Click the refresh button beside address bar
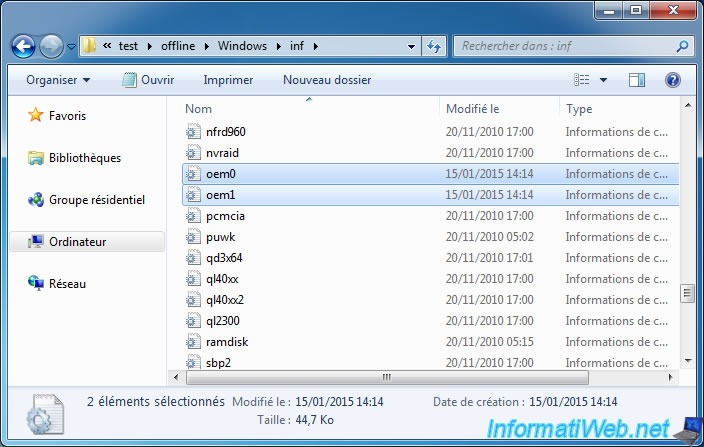 [x=434, y=46]
